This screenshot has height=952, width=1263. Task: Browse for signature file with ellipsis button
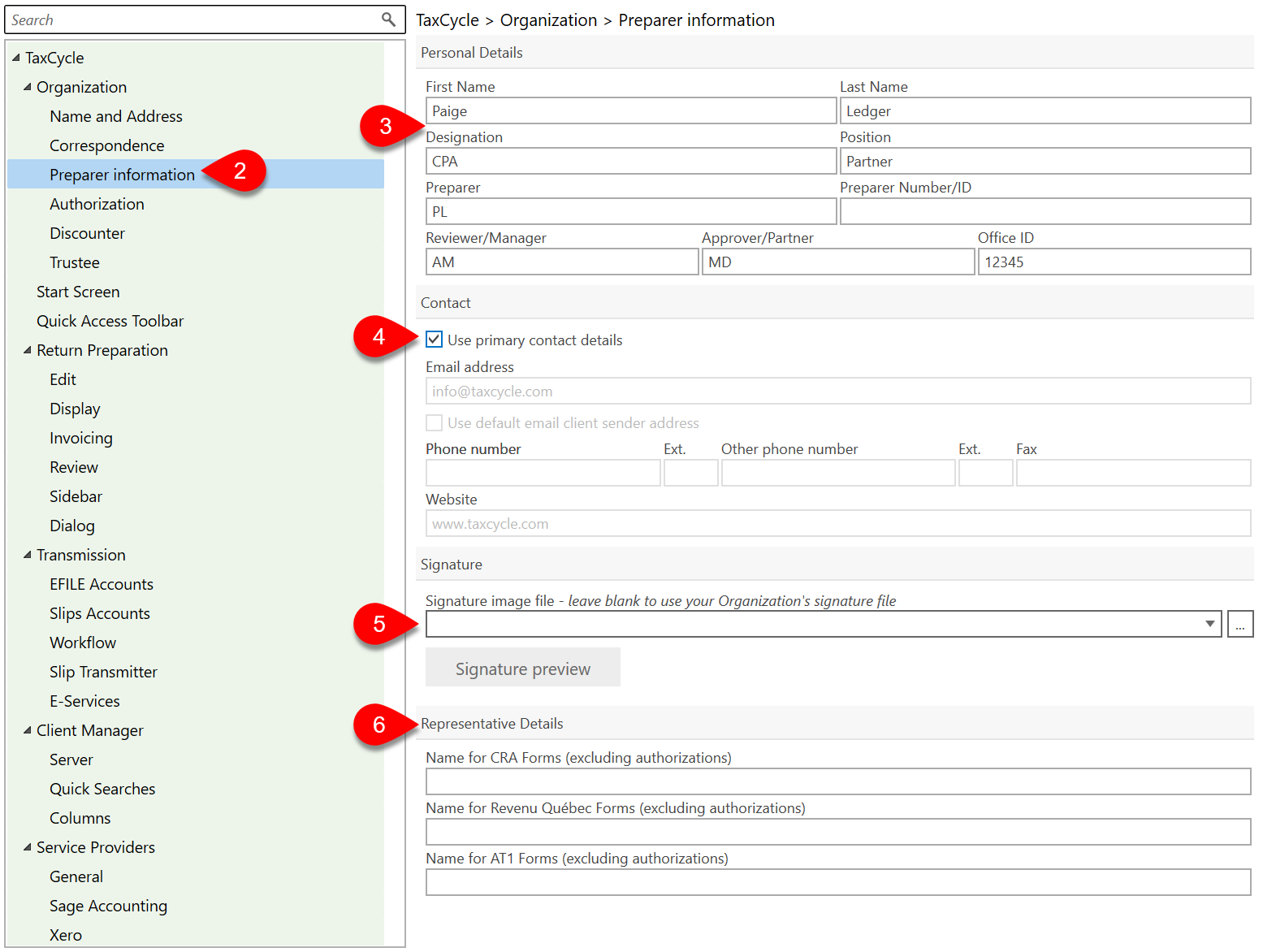(1240, 624)
